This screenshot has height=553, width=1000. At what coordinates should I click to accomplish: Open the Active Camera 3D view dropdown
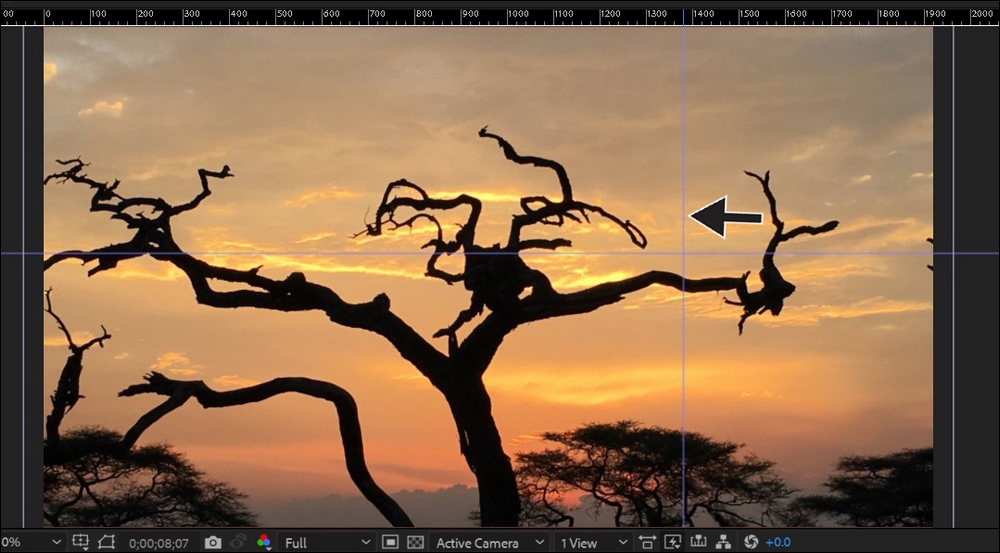pyautogui.click(x=489, y=543)
